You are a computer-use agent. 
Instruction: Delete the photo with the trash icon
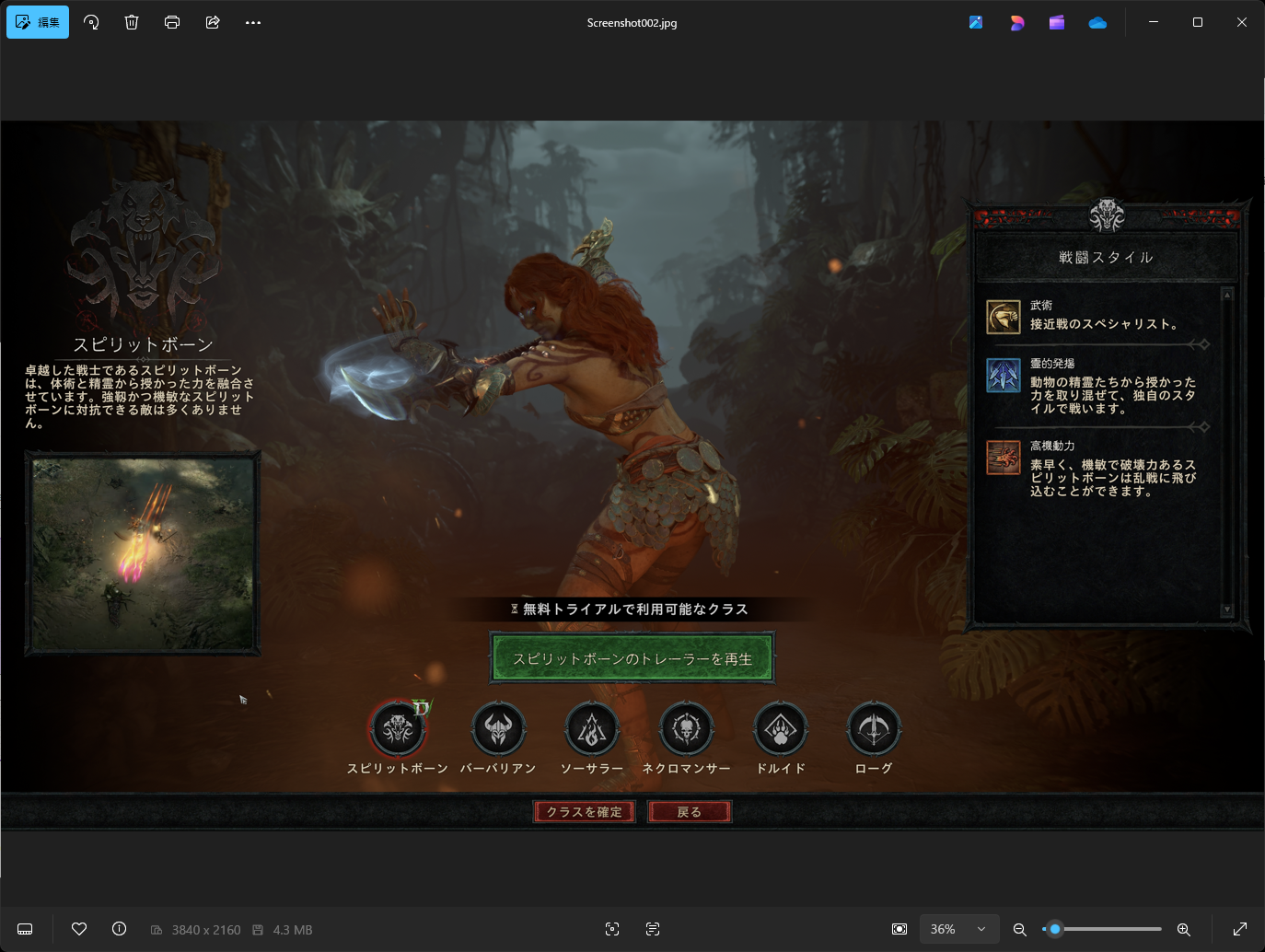pyautogui.click(x=132, y=22)
